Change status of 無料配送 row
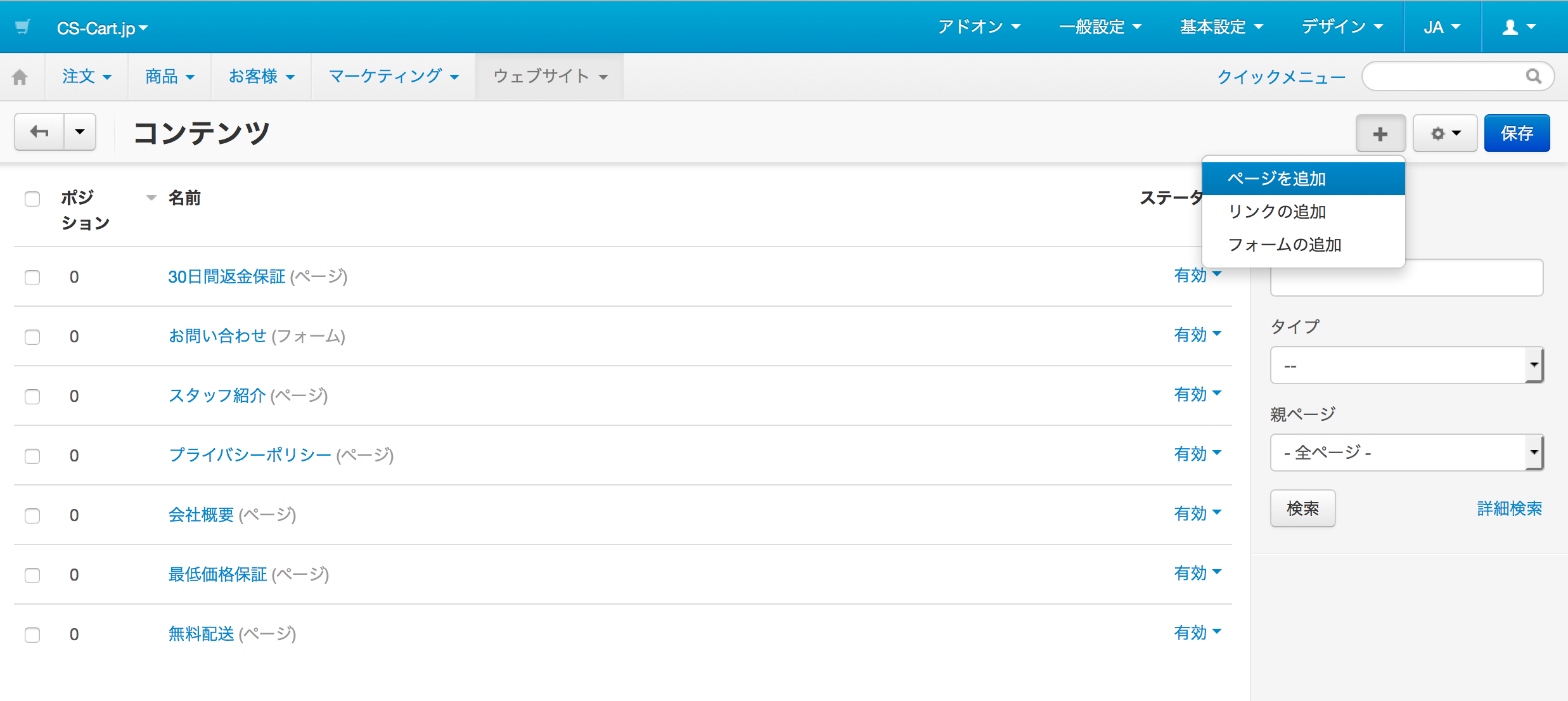 coord(1197,633)
